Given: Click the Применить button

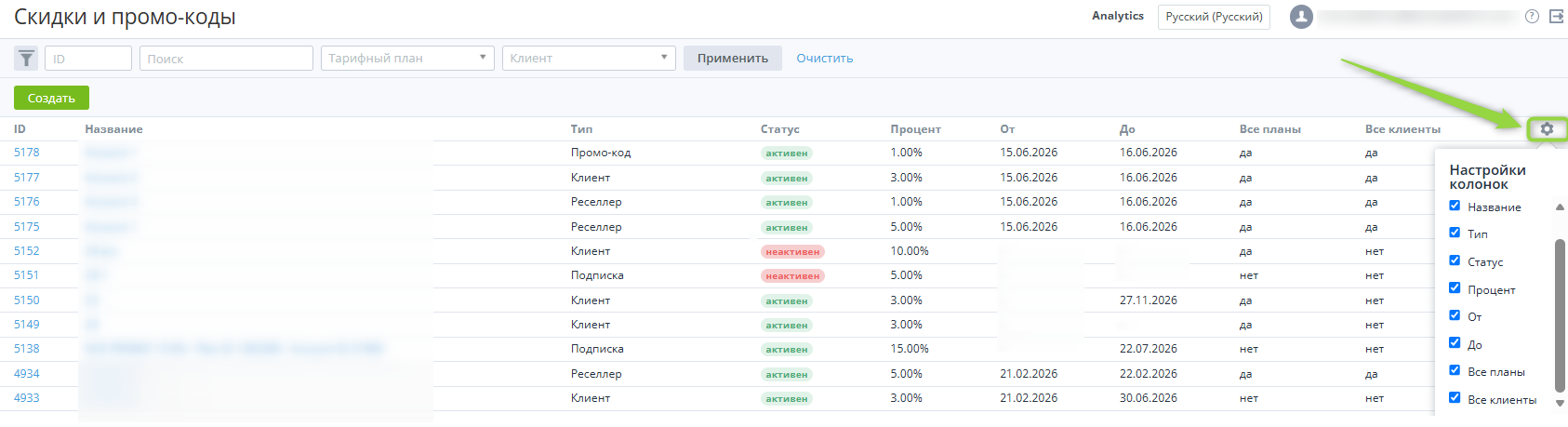Looking at the screenshot, I should pyautogui.click(x=733, y=58).
